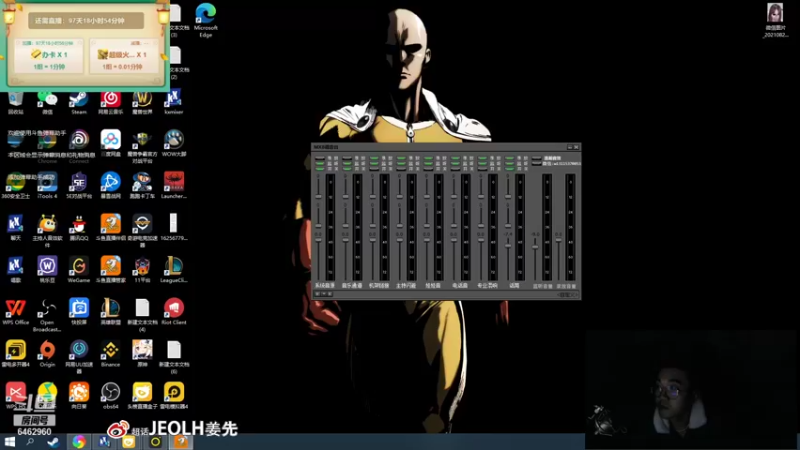Screen dimensions: 800x450
Task: Open the 原神 Genshin Impact icon
Action: pyautogui.click(x=142, y=354)
